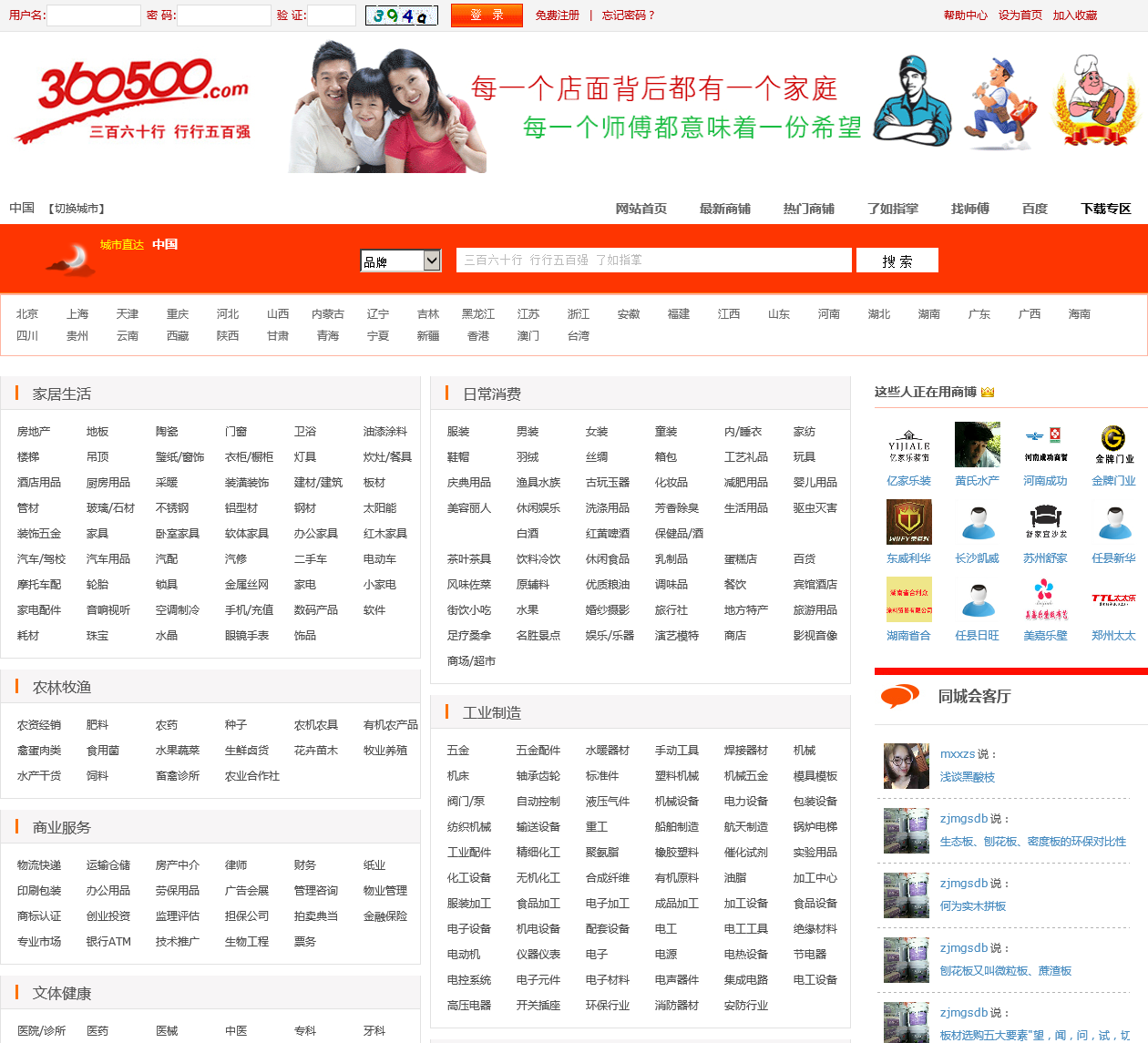The height and width of the screenshot is (1043, 1148).
Task: Open 旅游用品 category link
Action: (x=815, y=610)
